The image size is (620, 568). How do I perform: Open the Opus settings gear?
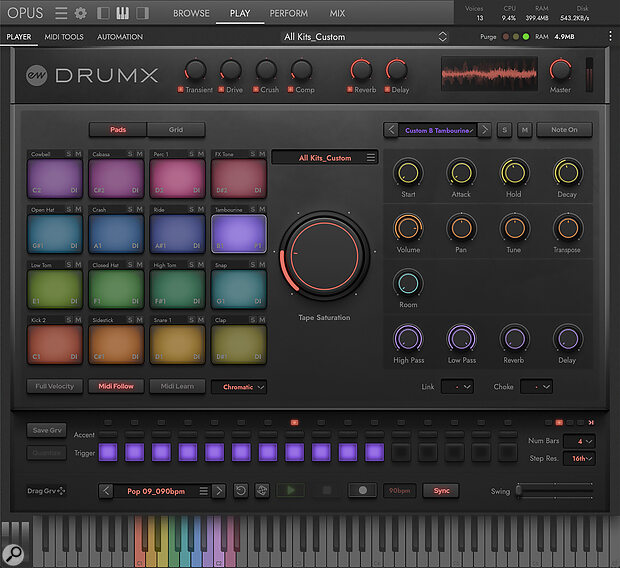[x=81, y=13]
